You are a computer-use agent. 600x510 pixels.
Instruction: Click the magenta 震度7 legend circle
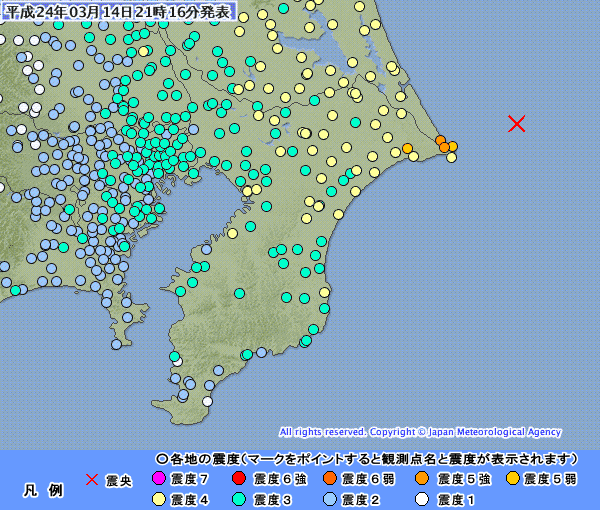(x=159, y=478)
